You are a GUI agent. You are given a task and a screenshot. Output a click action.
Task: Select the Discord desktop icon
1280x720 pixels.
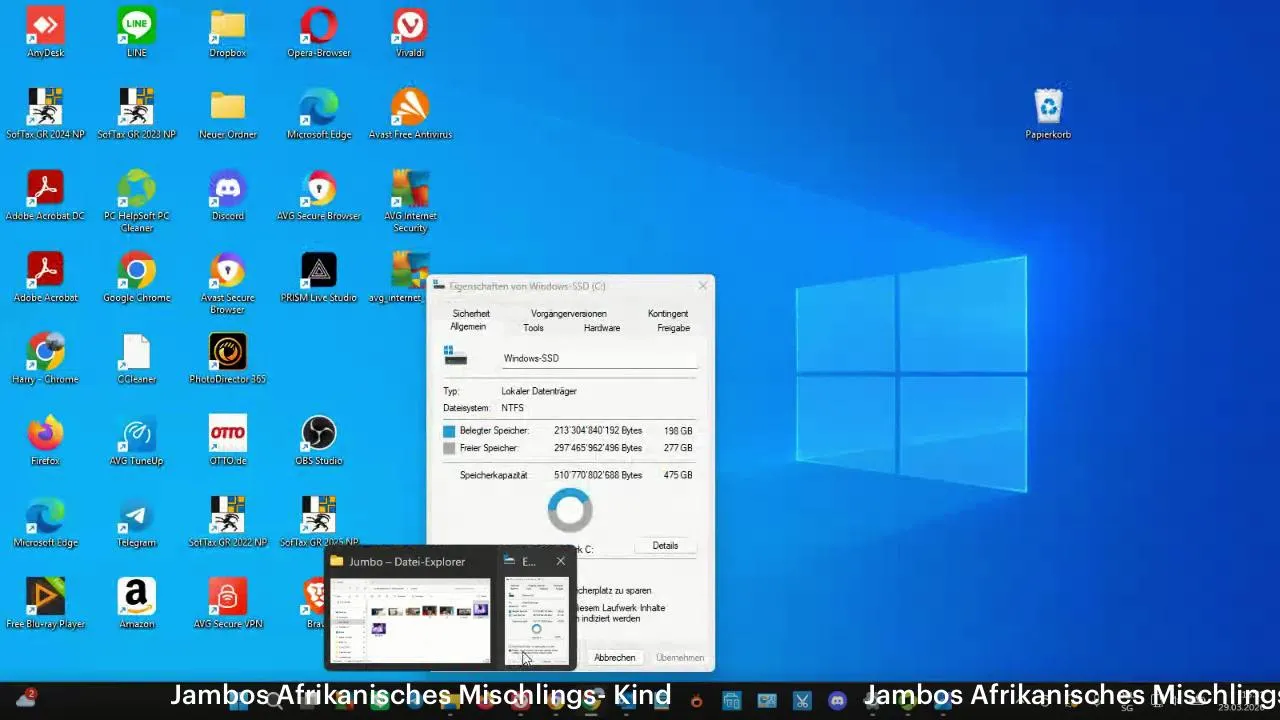(228, 195)
